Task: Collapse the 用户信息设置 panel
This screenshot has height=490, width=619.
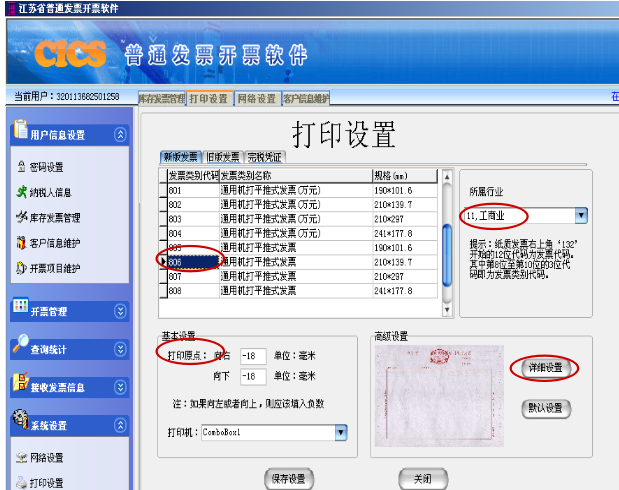Action: click(120, 135)
